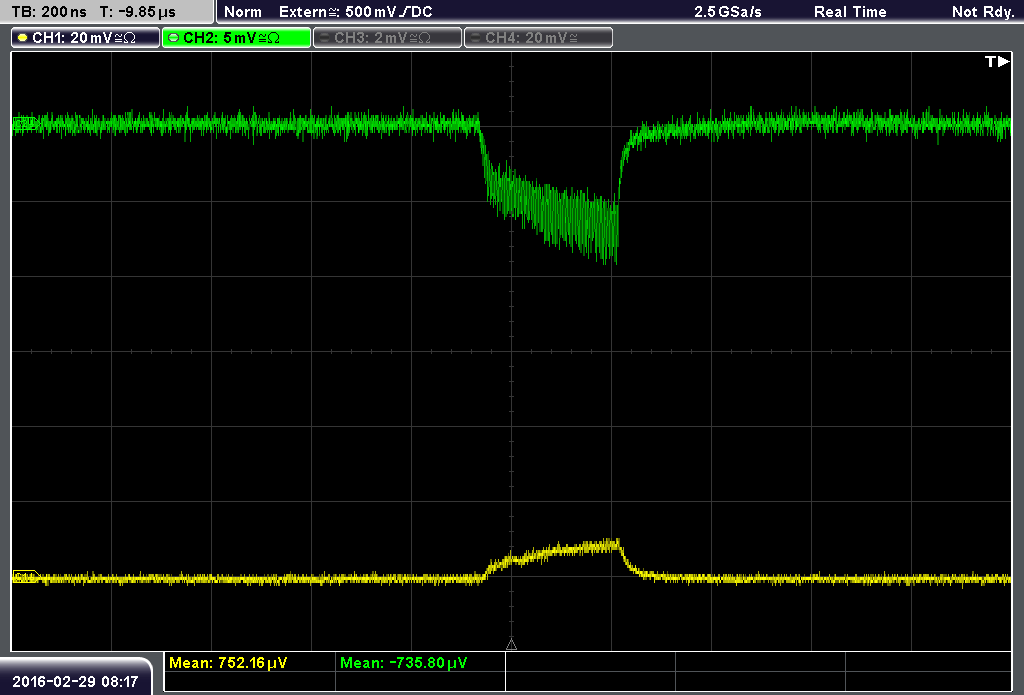This screenshot has width=1024, height=695.
Task: Select the CH1 20 mV channel tab
Action: [86, 38]
